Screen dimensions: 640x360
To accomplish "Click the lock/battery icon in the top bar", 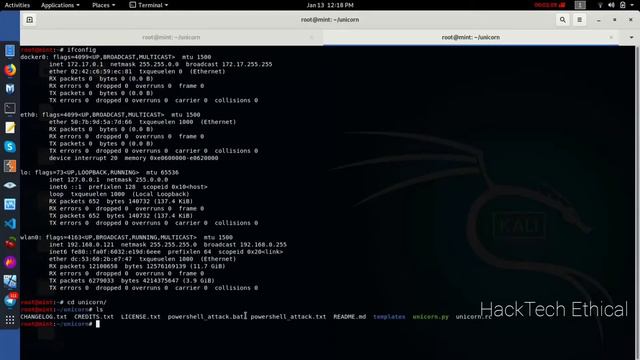I will 622,5.
